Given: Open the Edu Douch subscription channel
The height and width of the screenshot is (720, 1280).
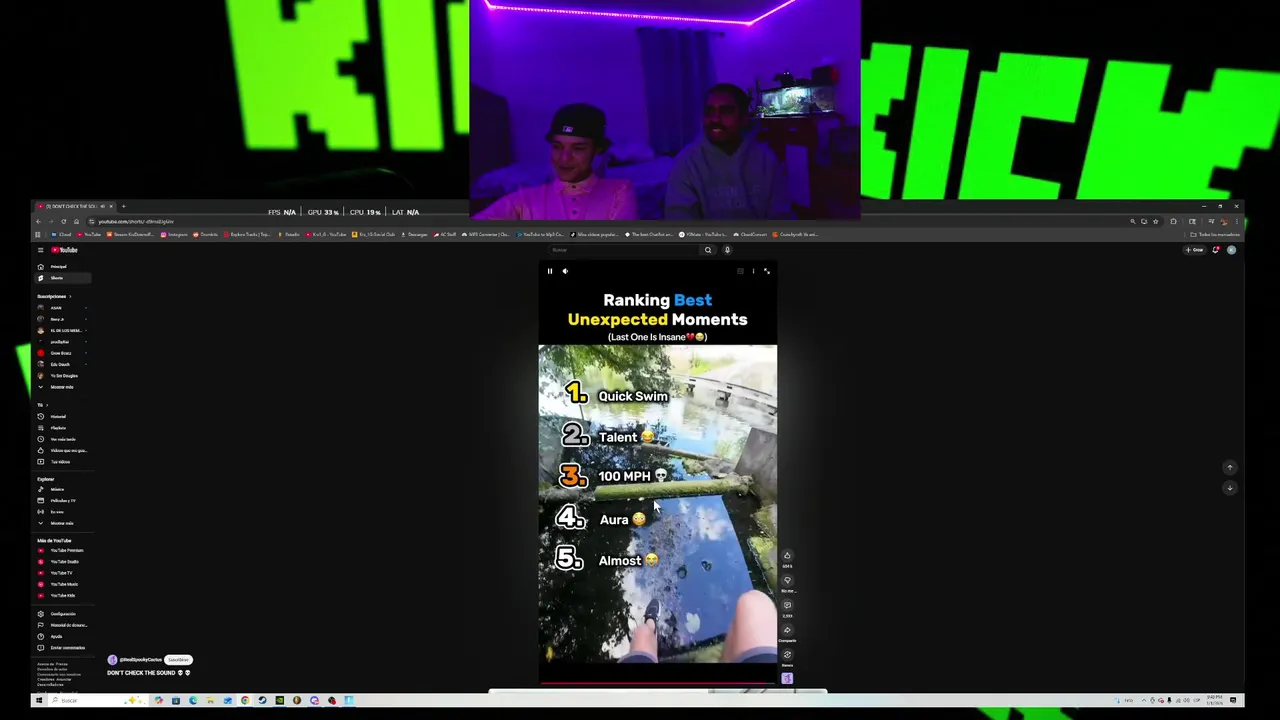Looking at the screenshot, I should click(x=62, y=364).
